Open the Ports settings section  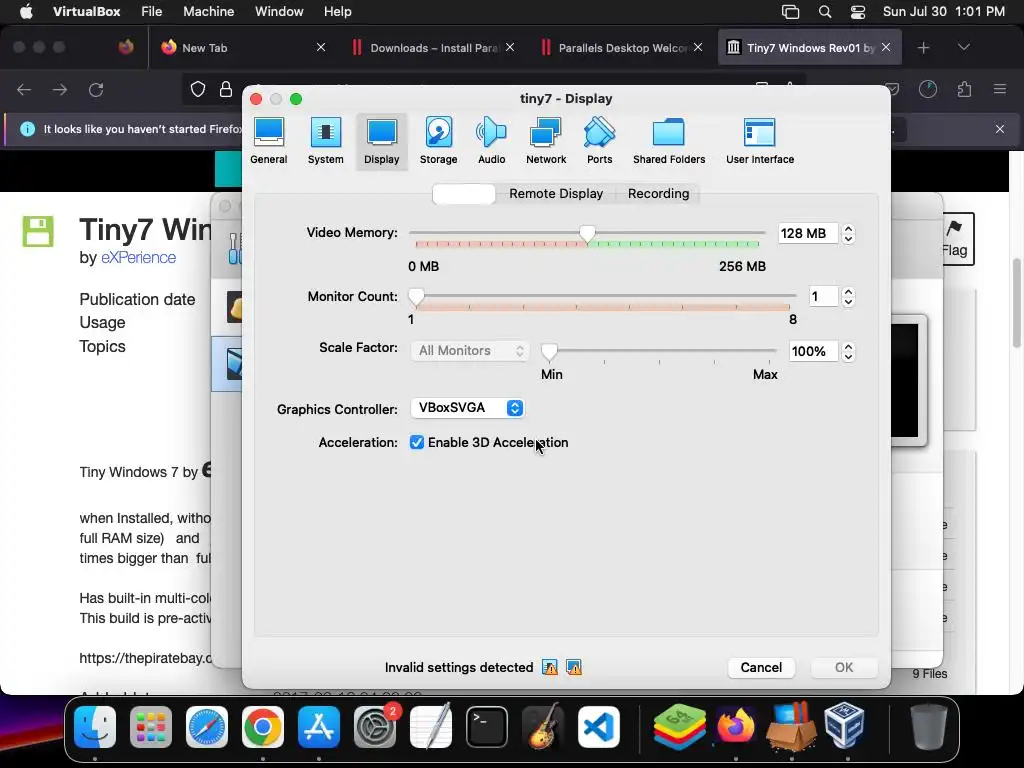pyautogui.click(x=600, y=142)
